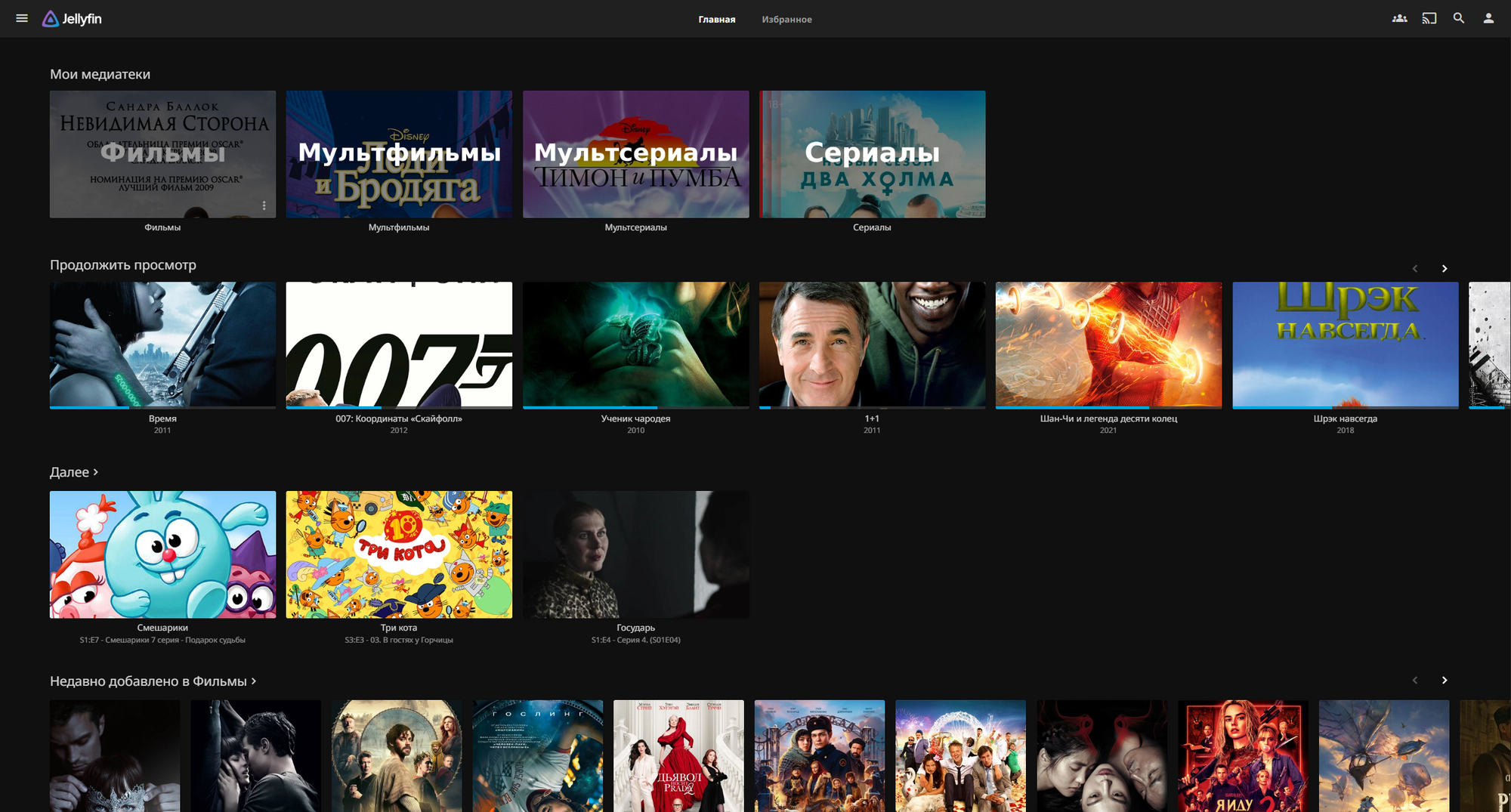Resume the 1+1 movie thumbnail
Image resolution: width=1511 pixels, height=812 pixels.
[873, 344]
